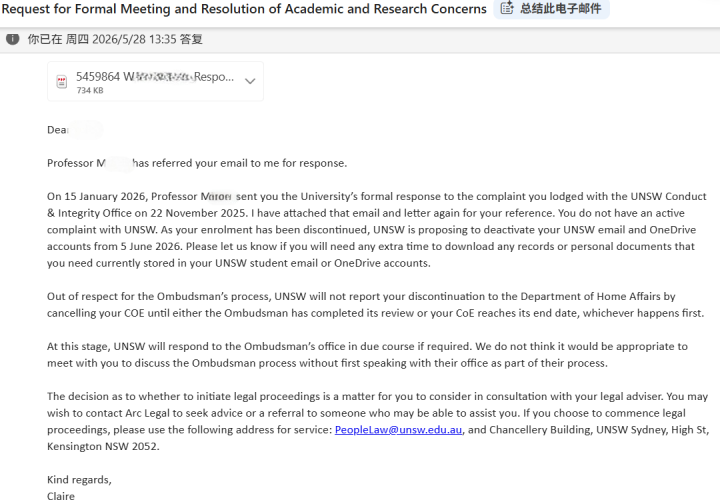Click the dark info icon in reply bar
This screenshot has height=504, width=720.
(12, 39)
